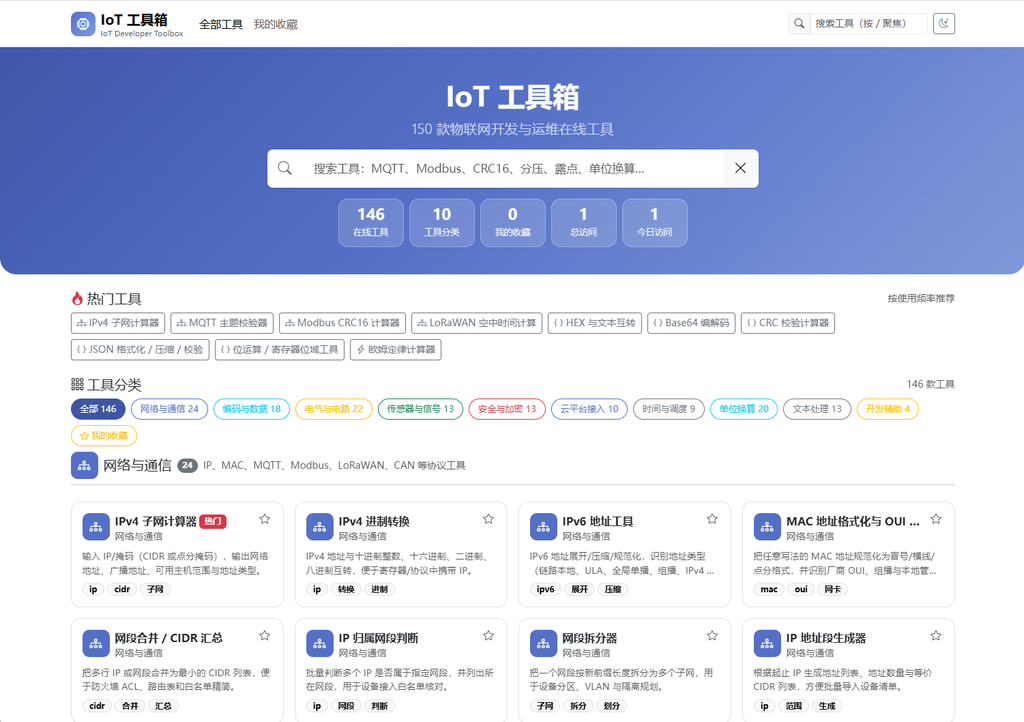Open hot tool 欧姆定律计算器
1024x722 pixels.
click(396, 349)
